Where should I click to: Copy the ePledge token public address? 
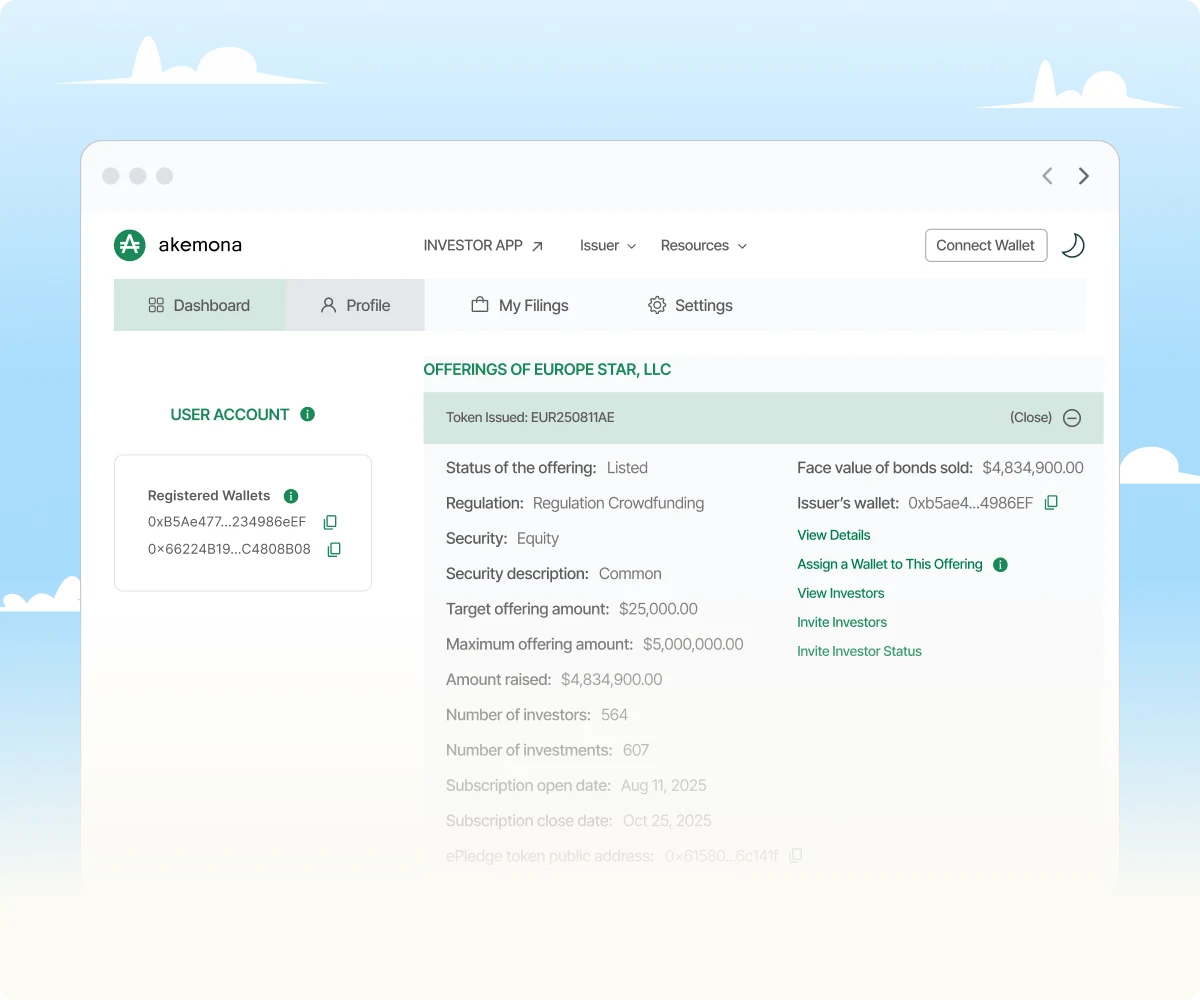click(796, 856)
